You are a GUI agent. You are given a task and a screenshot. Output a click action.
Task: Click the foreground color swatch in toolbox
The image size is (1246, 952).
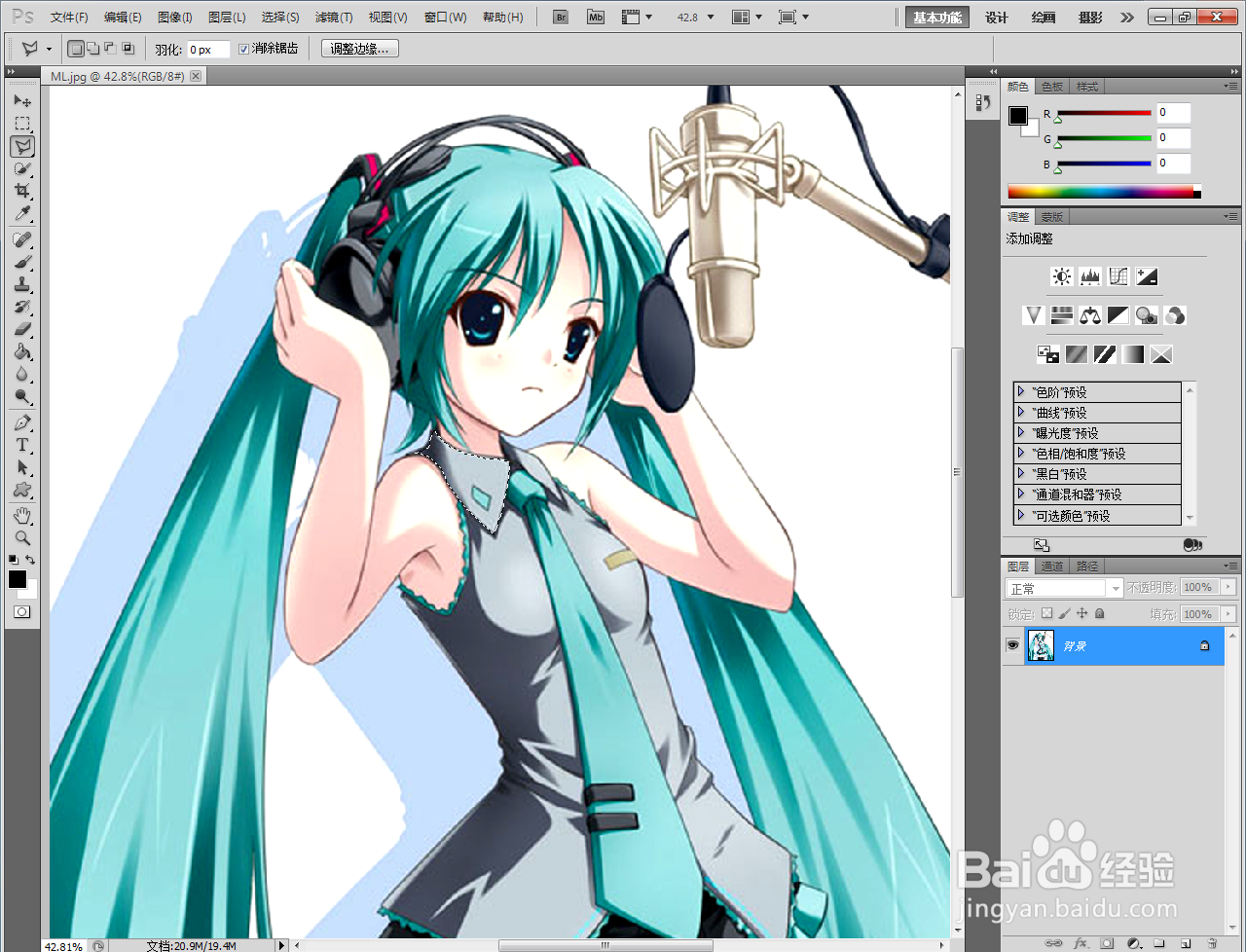[x=18, y=578]
